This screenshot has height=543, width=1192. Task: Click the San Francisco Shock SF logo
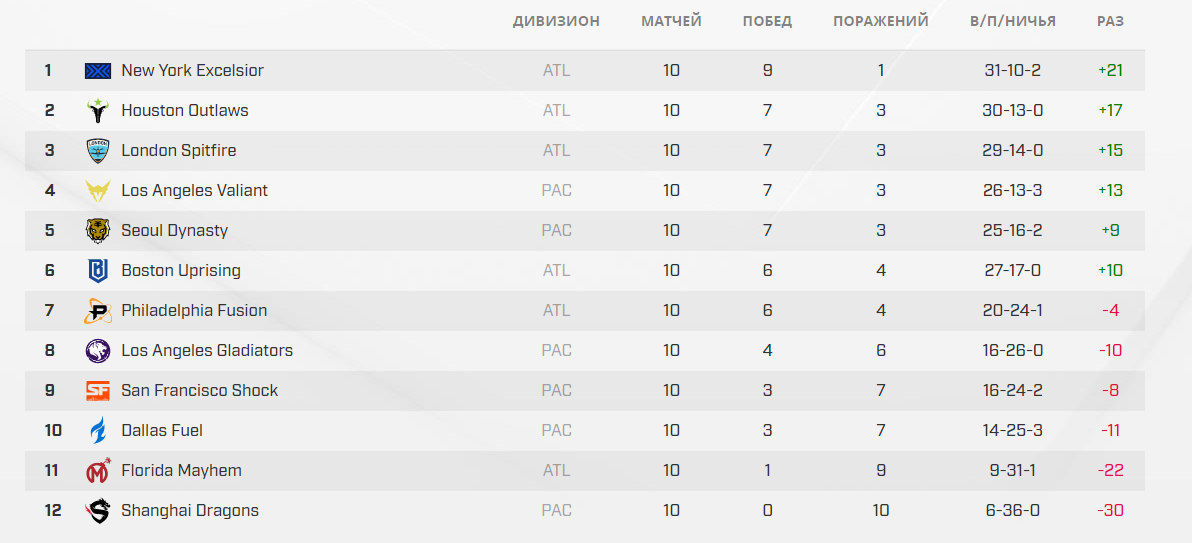coord(98,390)
